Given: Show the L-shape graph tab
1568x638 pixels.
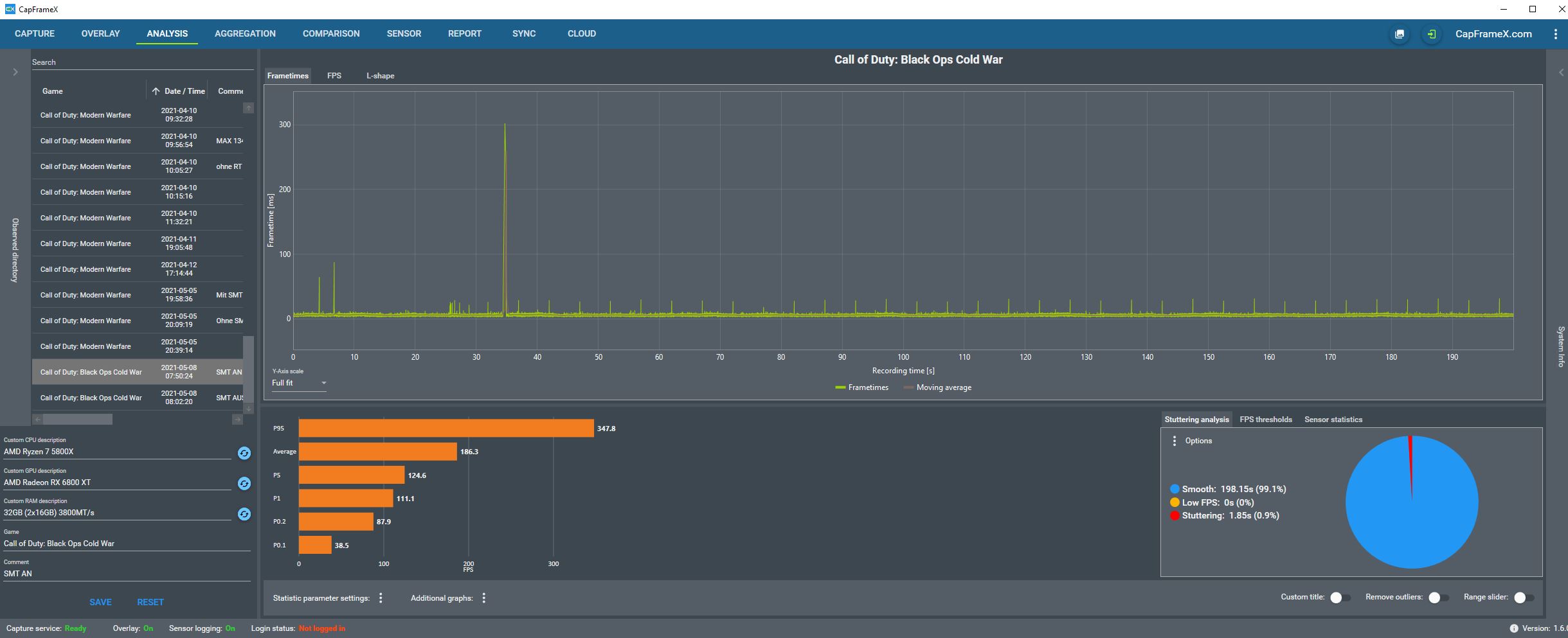Looking at the screenshot, I should tap(381, 76).
